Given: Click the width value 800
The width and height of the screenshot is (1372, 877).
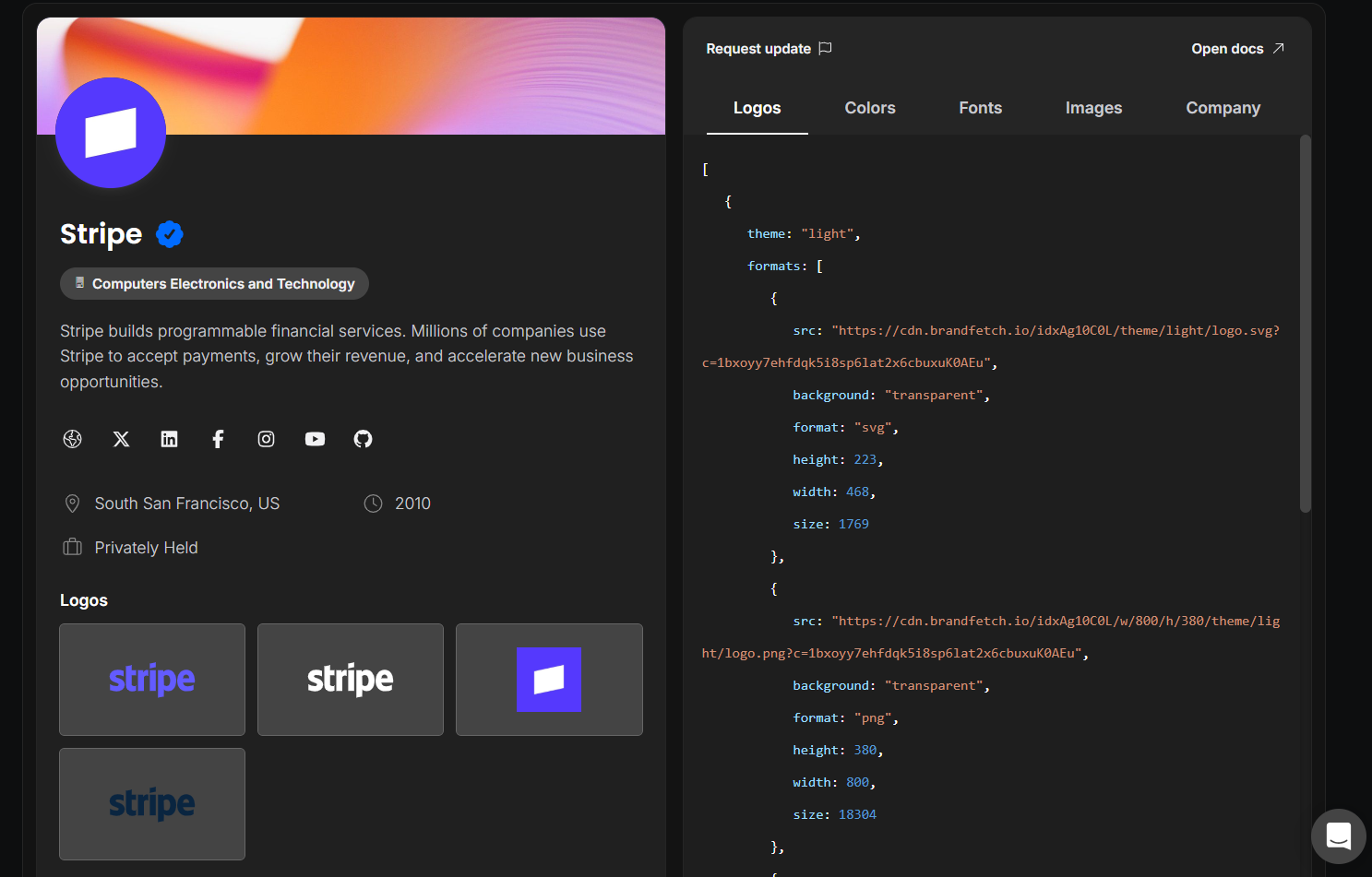Looking at the screenshot, I should (x=857, y=782).
